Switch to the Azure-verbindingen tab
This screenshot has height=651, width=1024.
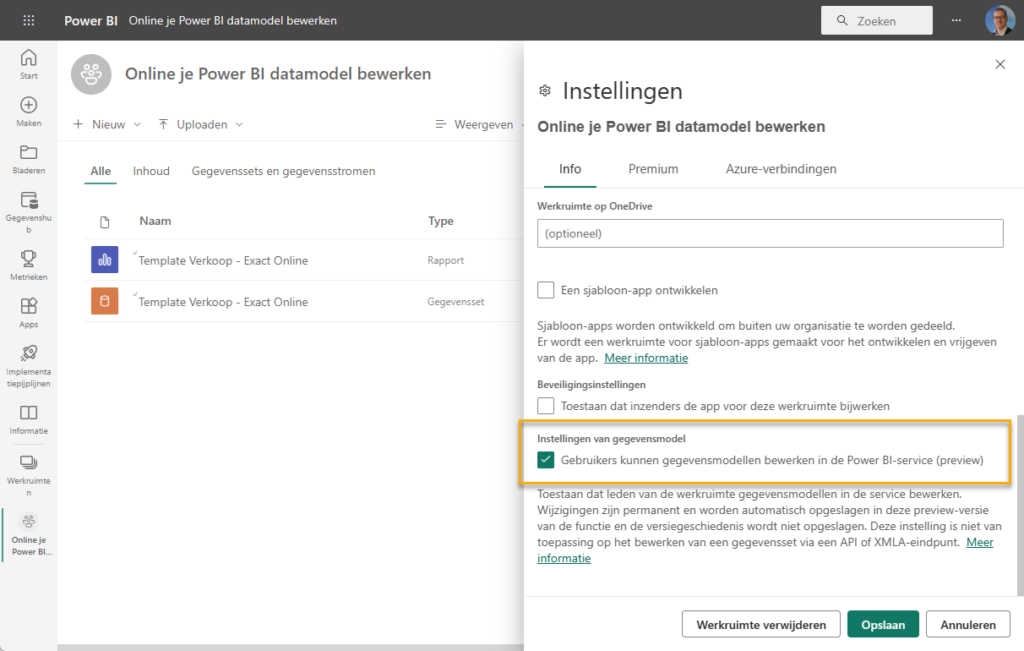tap(781, 169)
